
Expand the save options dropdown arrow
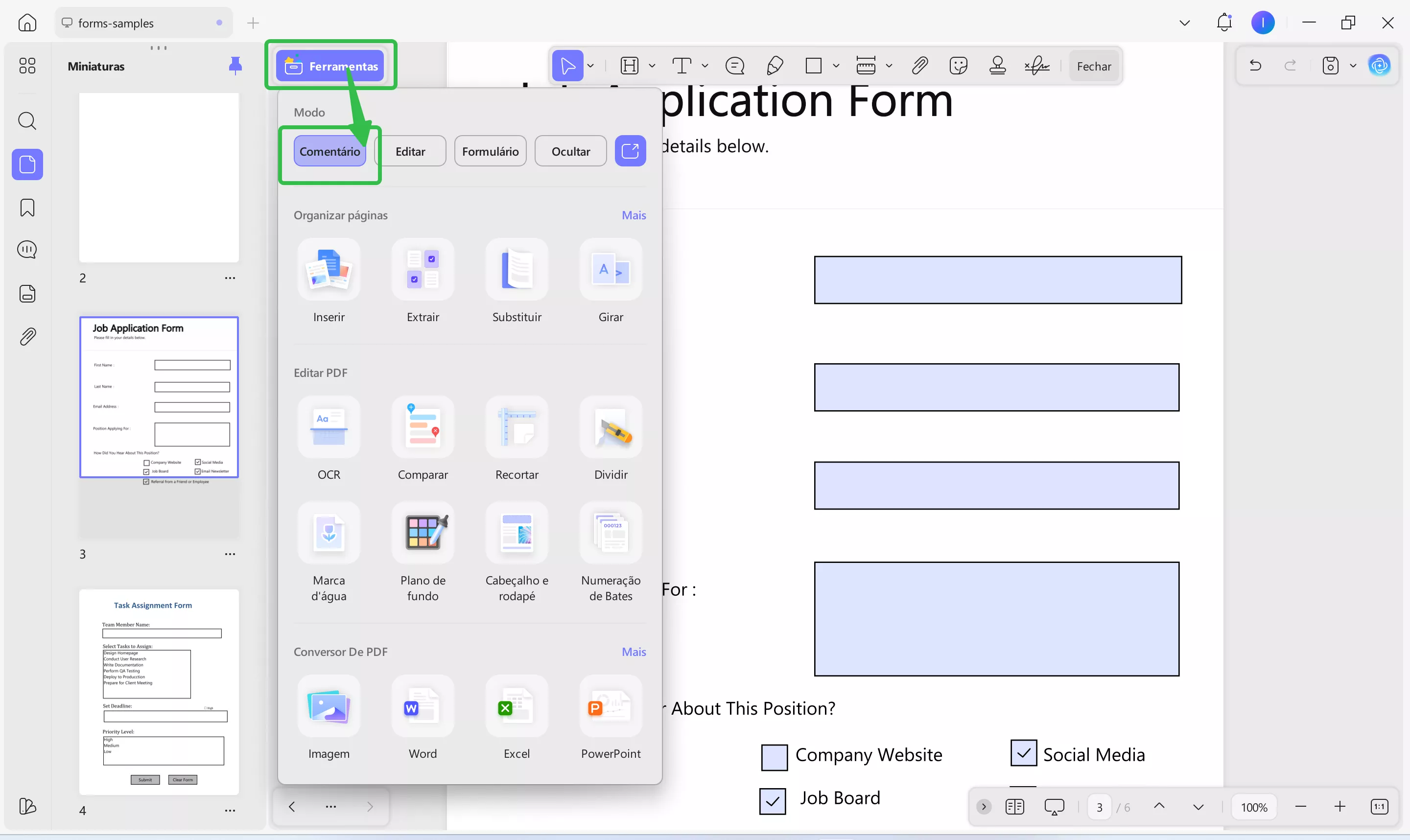(x=1353, y=66)
